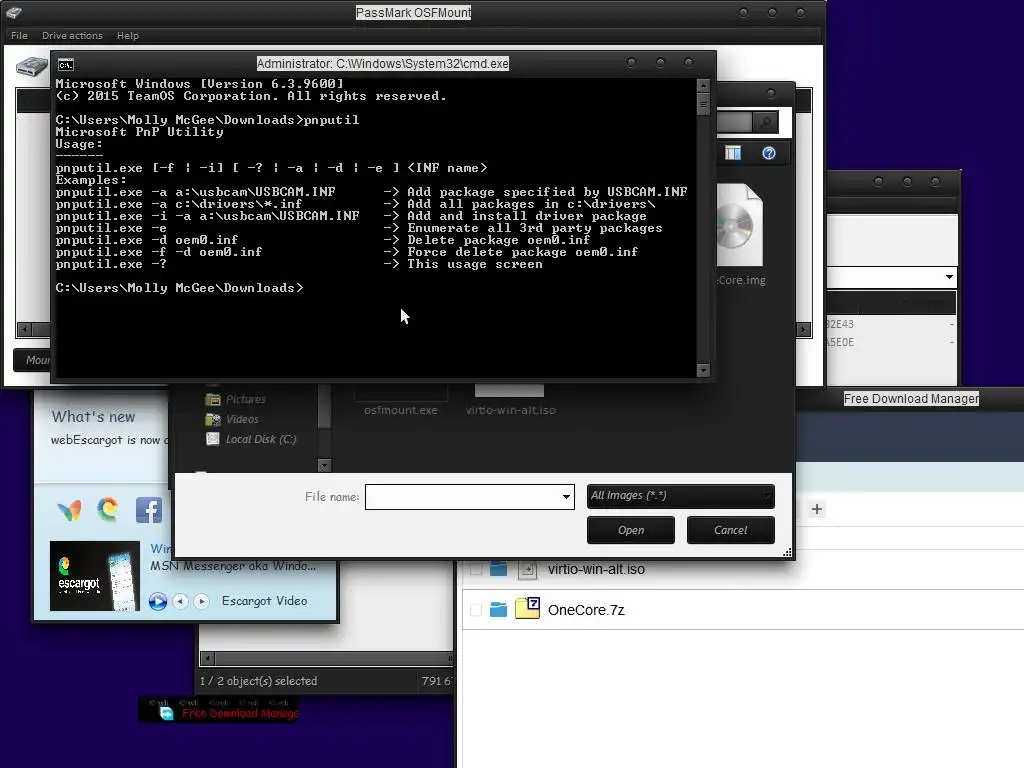The height and width of the screenshot is (768, 1024).
Task: Click the search magnifier button in file dialog
Action: click(765, 121)
